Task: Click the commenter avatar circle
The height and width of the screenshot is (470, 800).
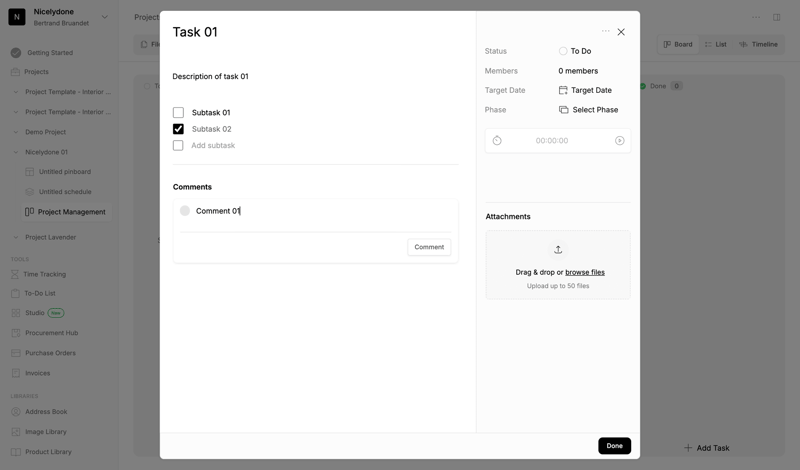Action: coord(185,211)
